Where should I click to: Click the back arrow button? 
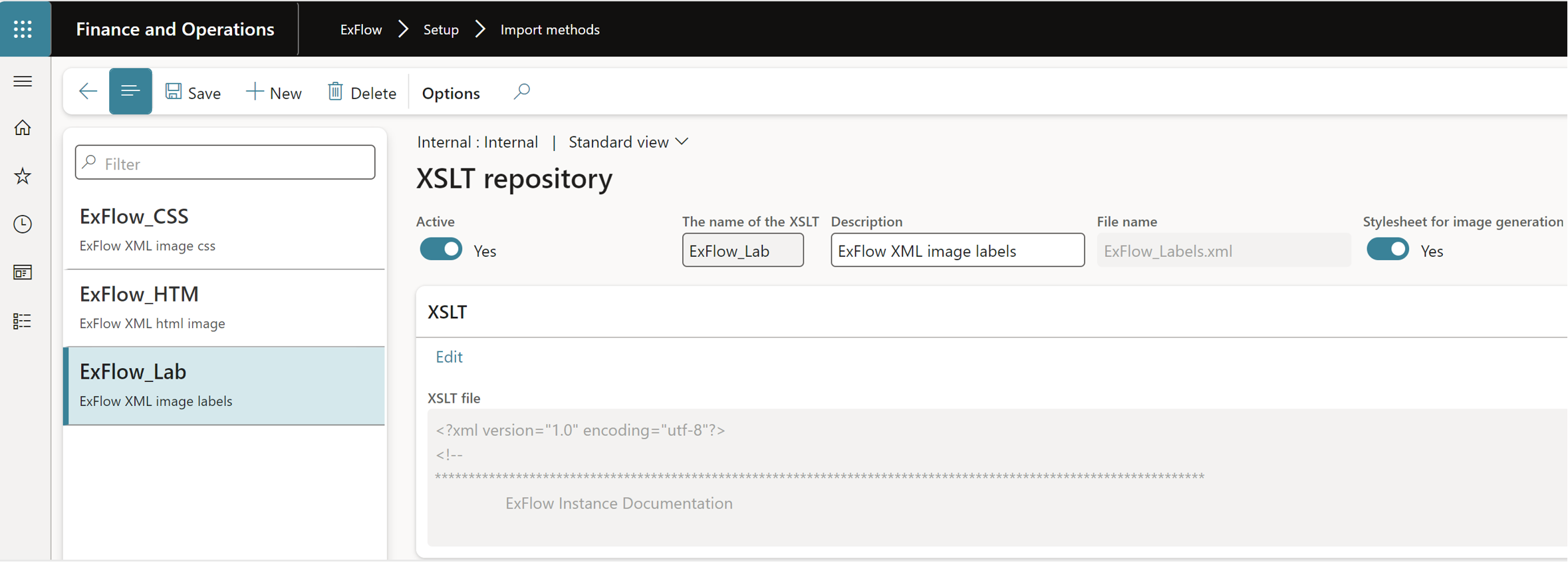88,91
